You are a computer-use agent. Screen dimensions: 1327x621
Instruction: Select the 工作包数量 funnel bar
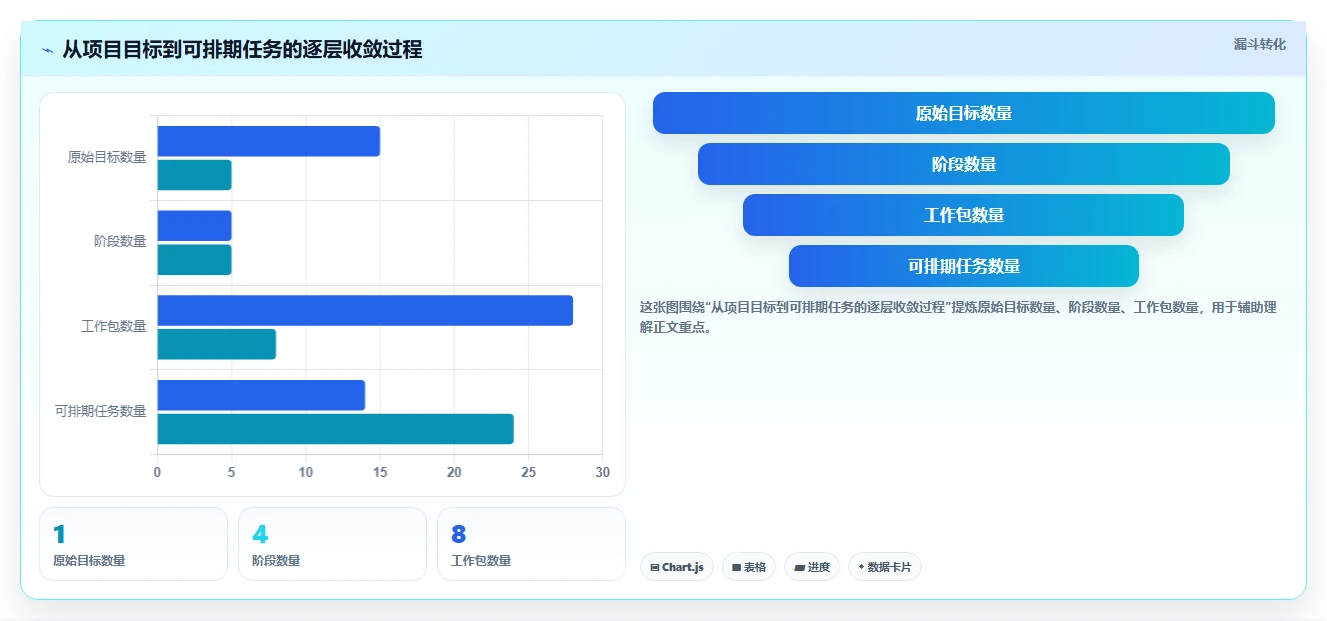pyautogui.click(x=963, y=215)
